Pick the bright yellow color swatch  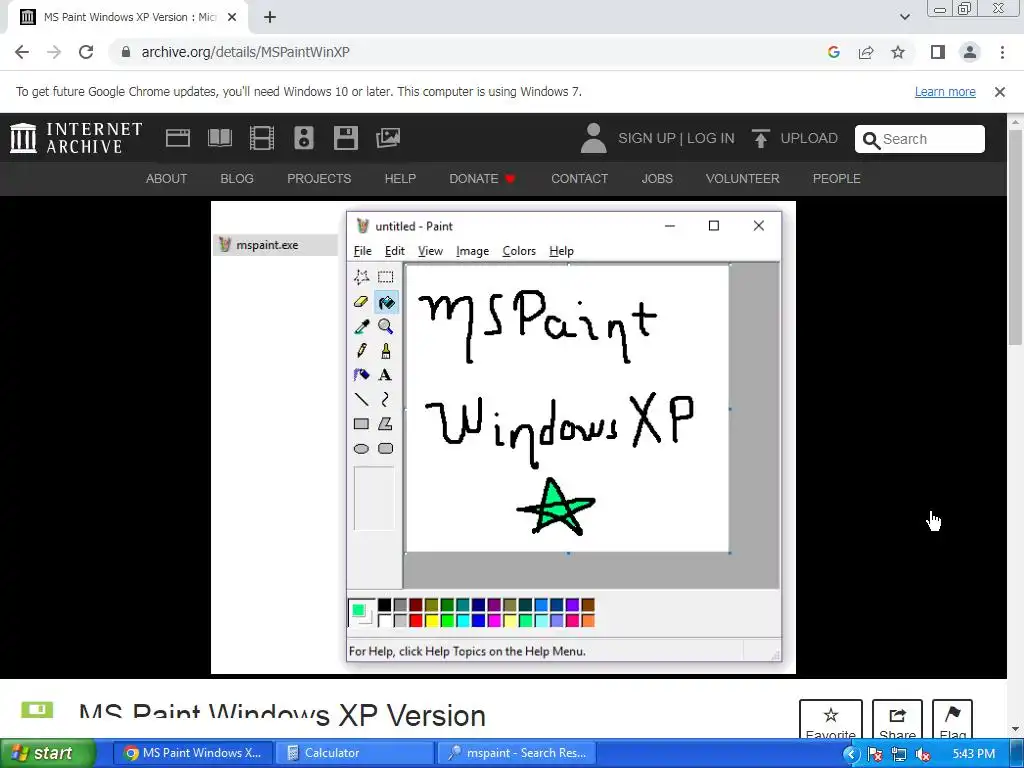432,620
